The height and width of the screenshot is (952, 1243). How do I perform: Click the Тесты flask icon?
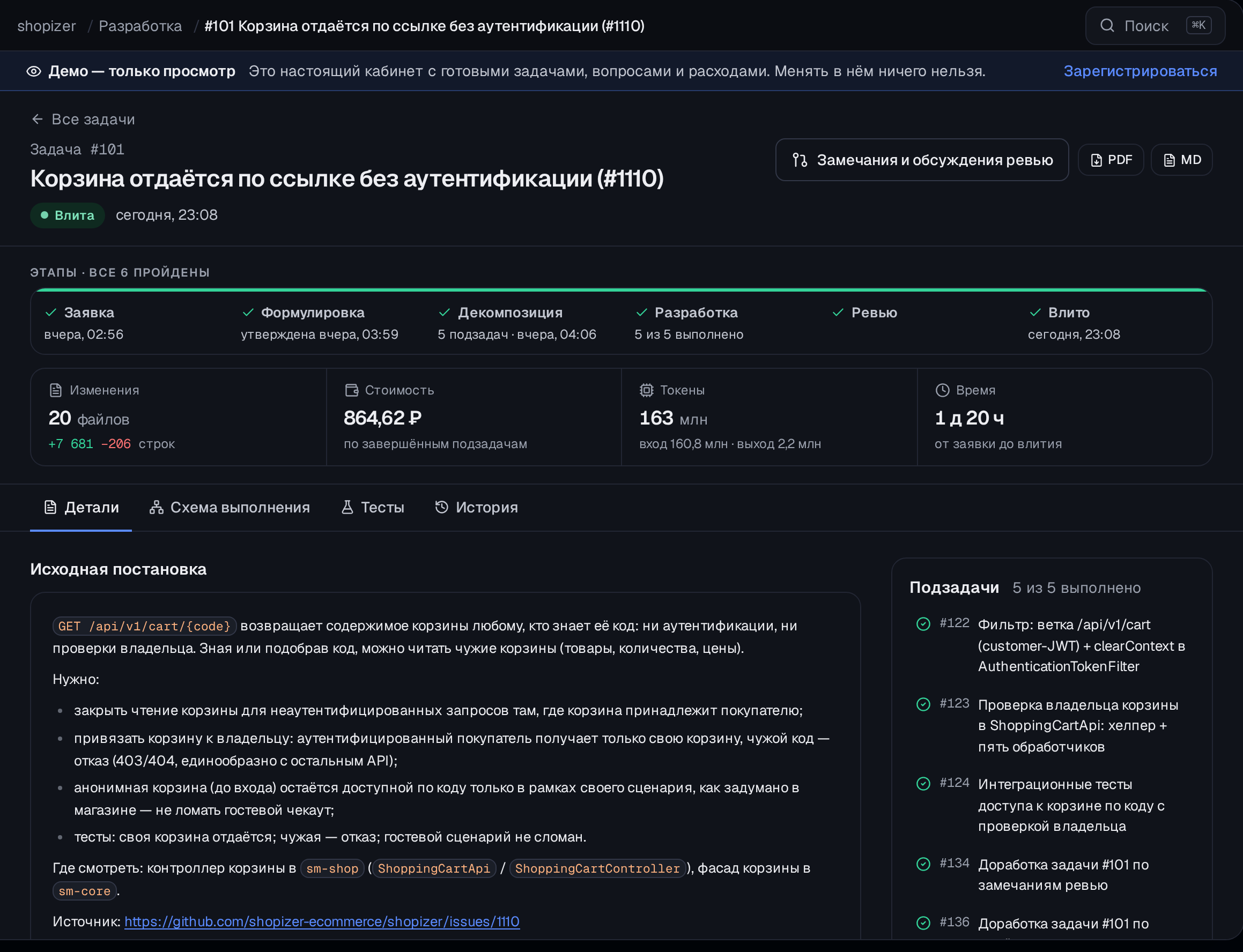click(347, 507)
